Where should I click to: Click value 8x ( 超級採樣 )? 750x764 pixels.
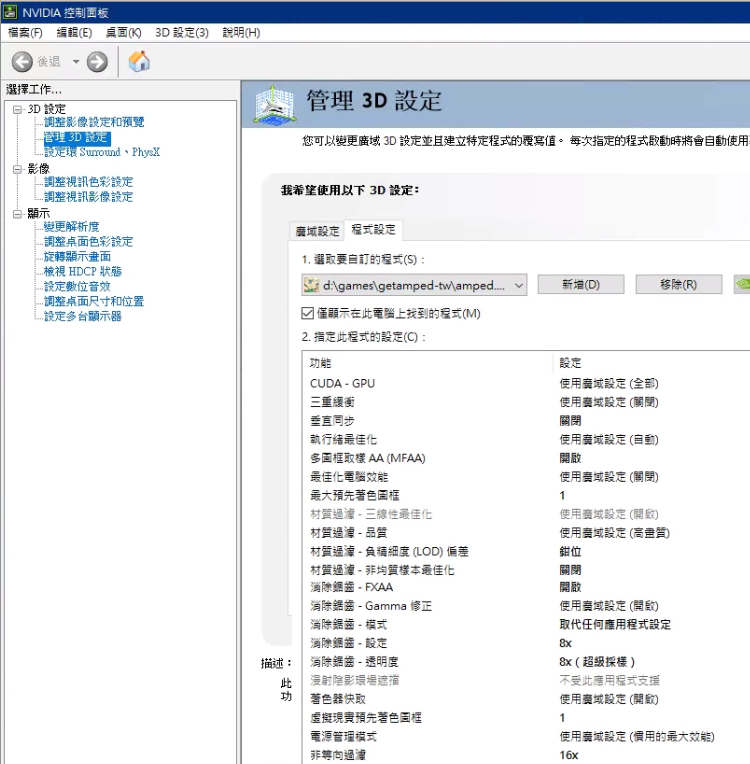(597, 662)
